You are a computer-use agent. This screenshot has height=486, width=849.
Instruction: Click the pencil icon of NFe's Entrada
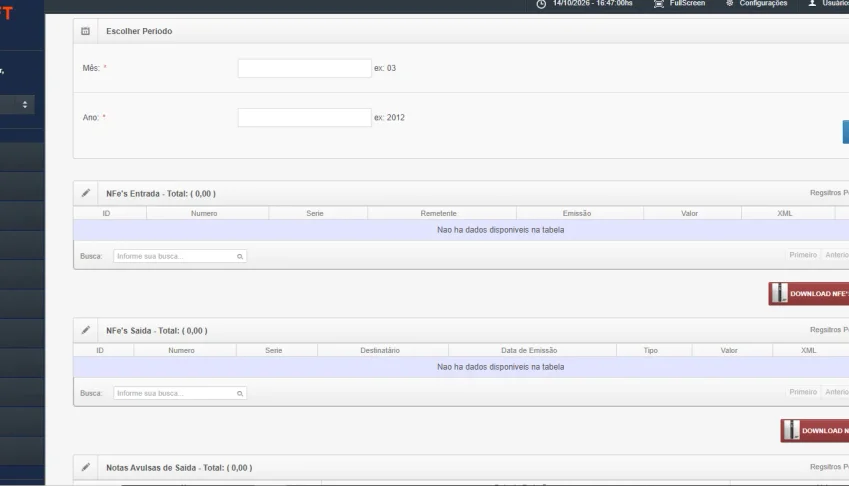click(86, 193)
